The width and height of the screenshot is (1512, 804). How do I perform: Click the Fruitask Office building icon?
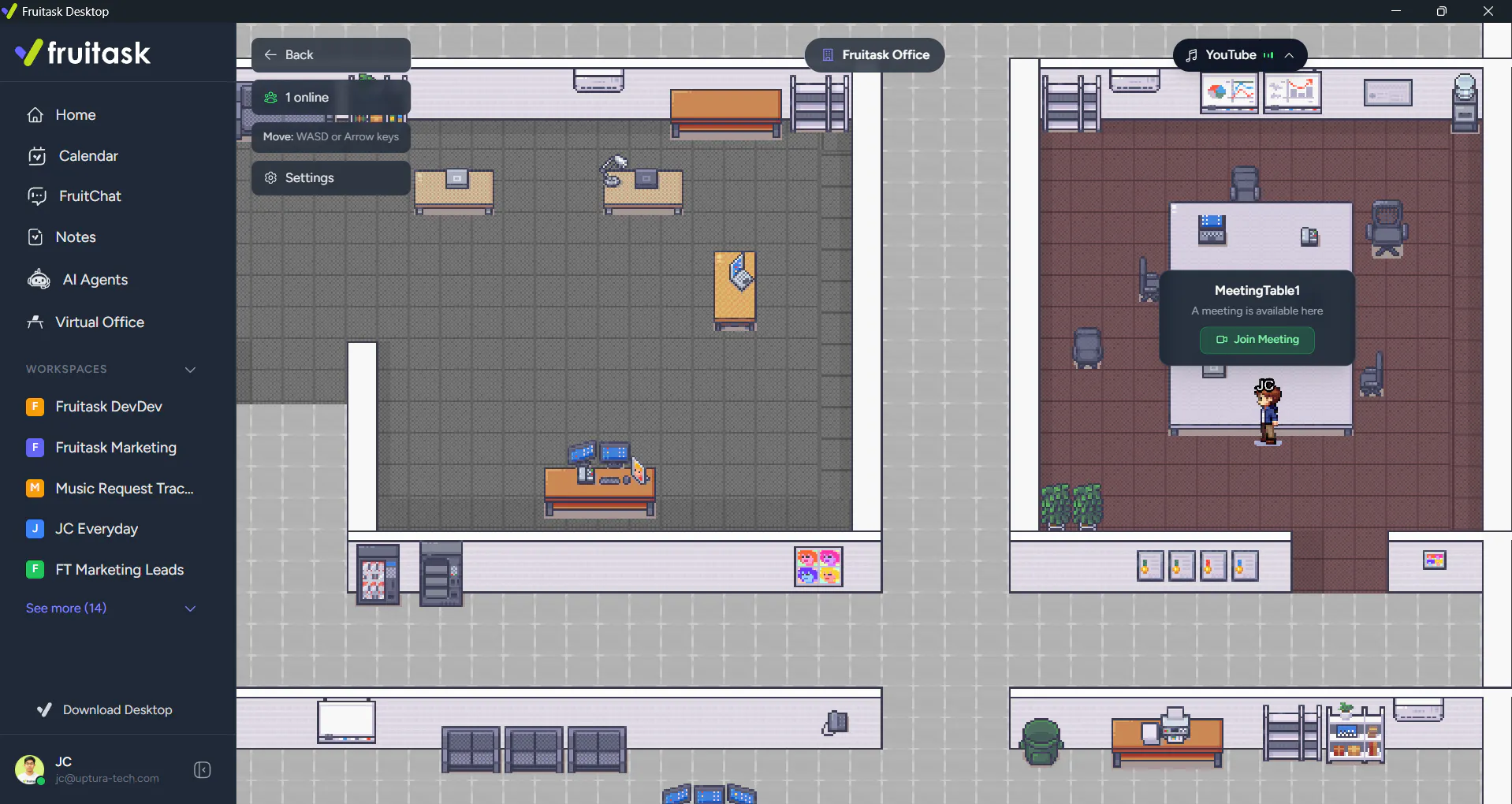click(x=828, y=55)
